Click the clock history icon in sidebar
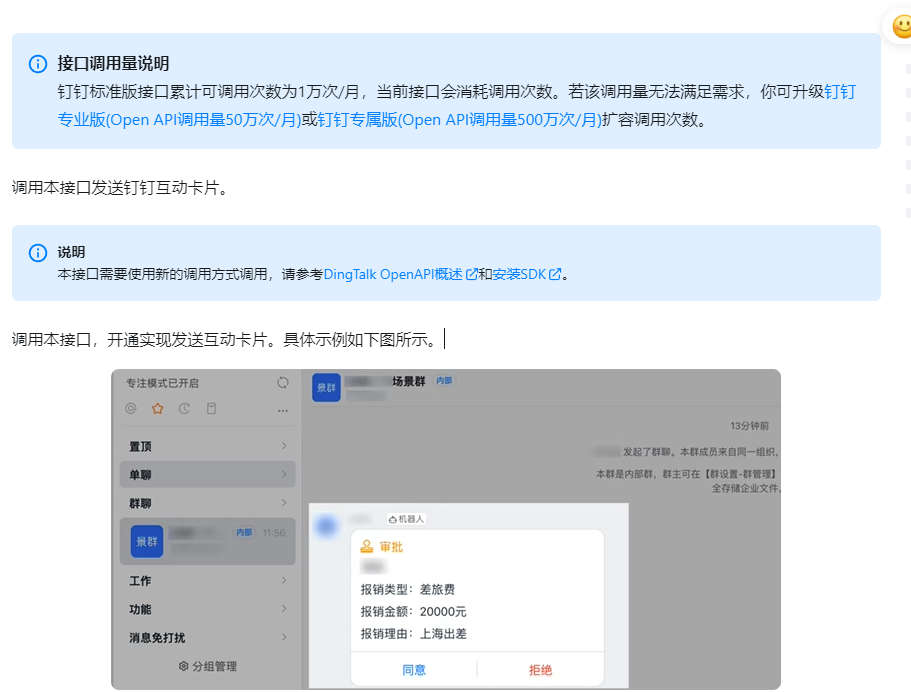Viewport: 911px width, 692px height. point(184,408)
